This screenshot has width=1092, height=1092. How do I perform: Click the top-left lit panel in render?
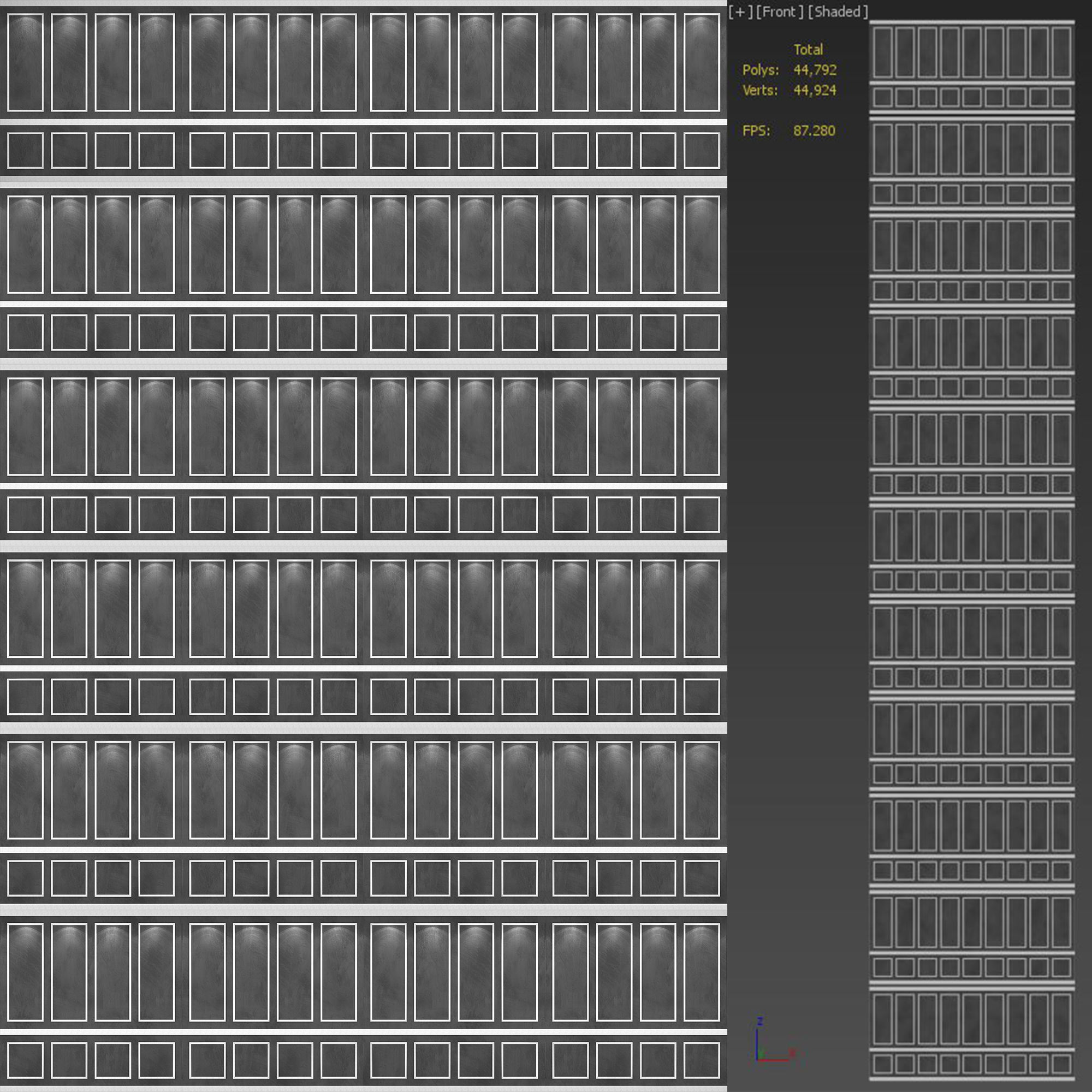26,62
